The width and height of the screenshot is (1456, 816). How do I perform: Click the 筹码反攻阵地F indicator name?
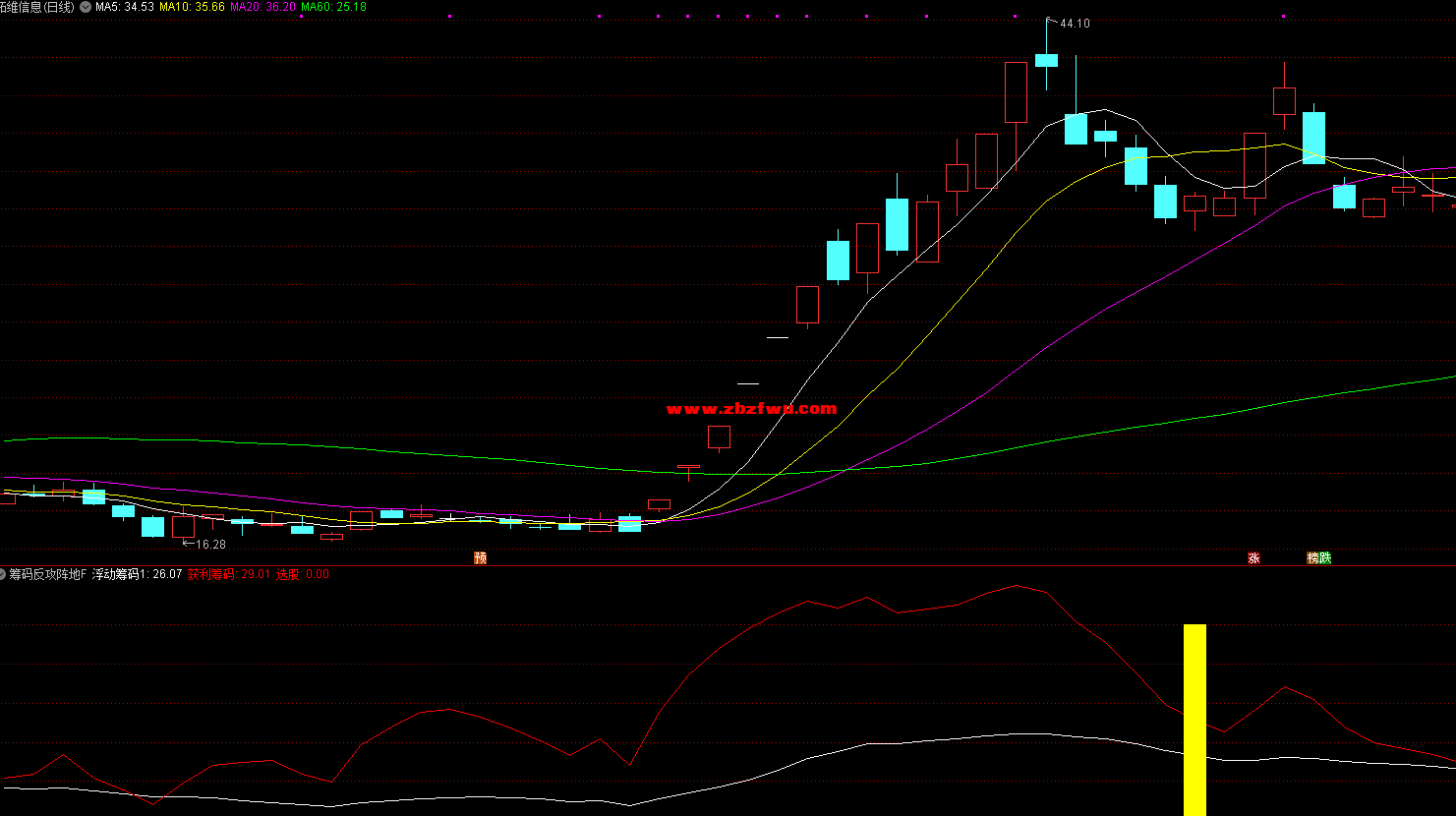coord(48,574)
